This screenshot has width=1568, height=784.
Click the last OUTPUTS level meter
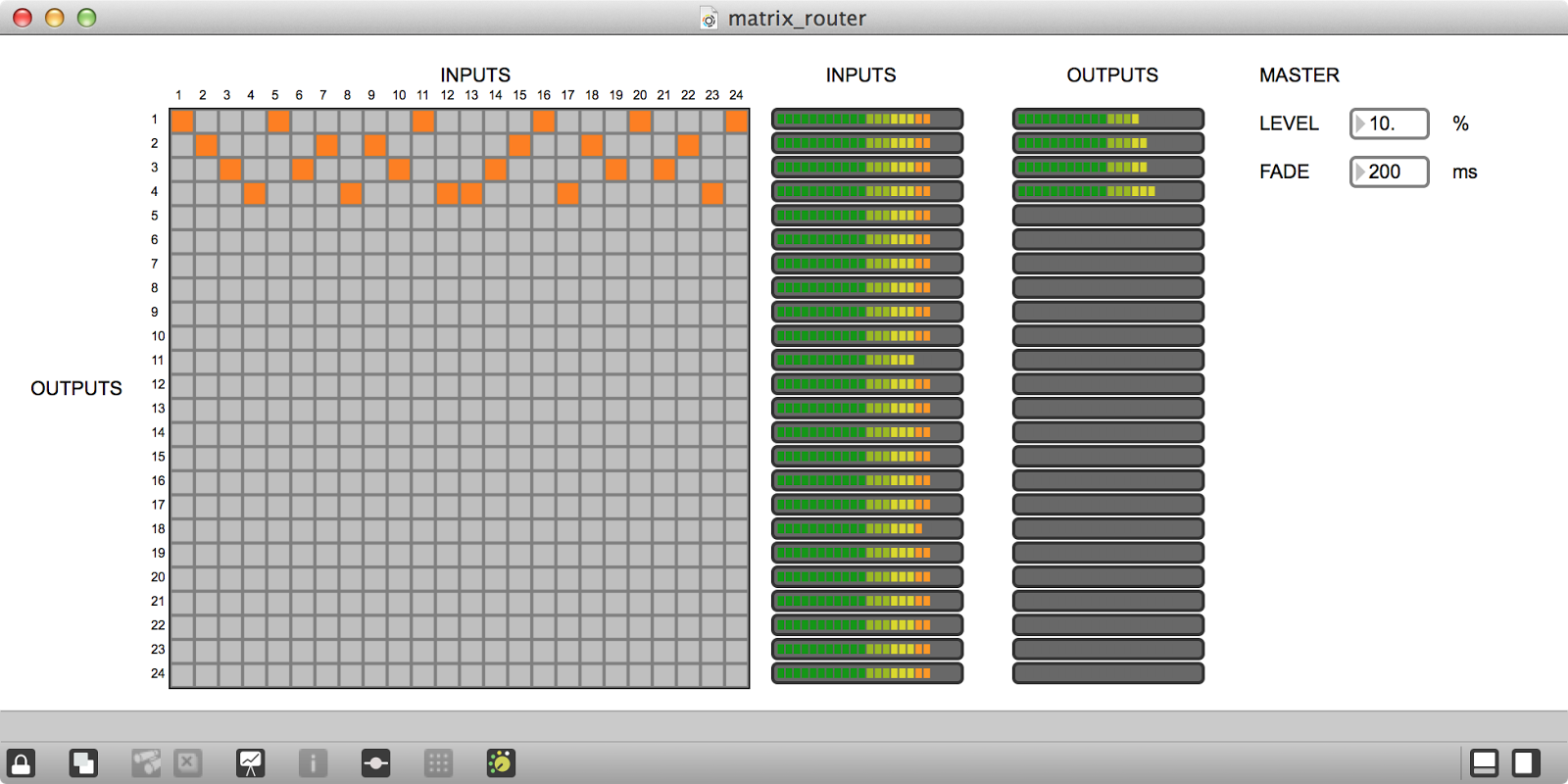click(1108, 673)
